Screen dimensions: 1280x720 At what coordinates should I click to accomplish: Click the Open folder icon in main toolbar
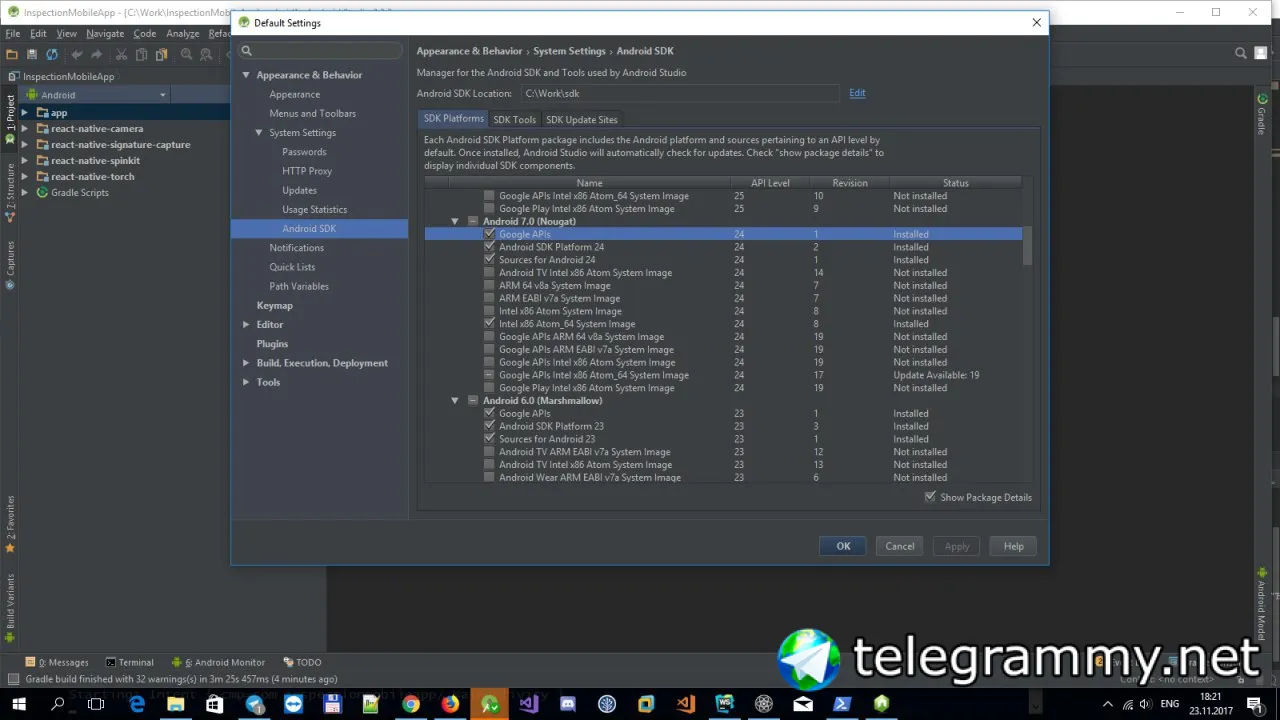pyautogui.click(x=12, y=54)
